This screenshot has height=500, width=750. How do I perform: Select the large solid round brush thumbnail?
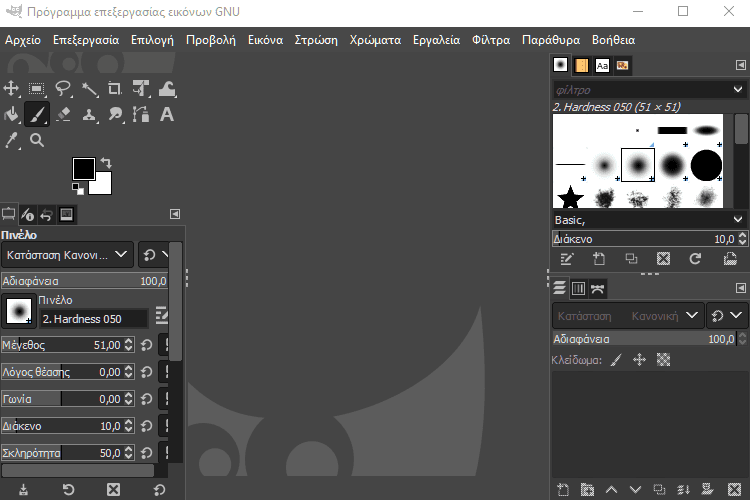click(706, 165)
